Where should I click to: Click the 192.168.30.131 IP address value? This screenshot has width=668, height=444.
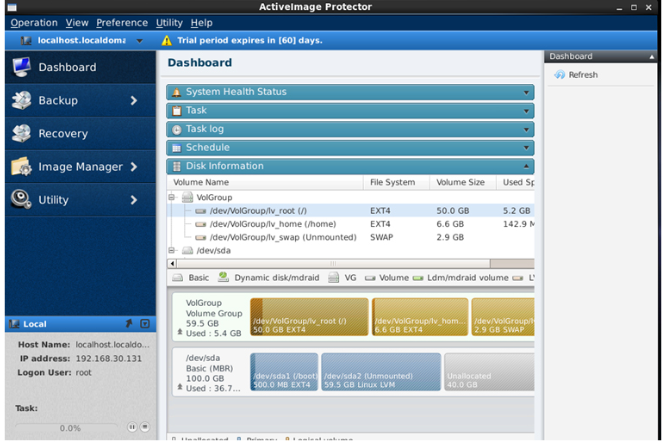[109, 358]
